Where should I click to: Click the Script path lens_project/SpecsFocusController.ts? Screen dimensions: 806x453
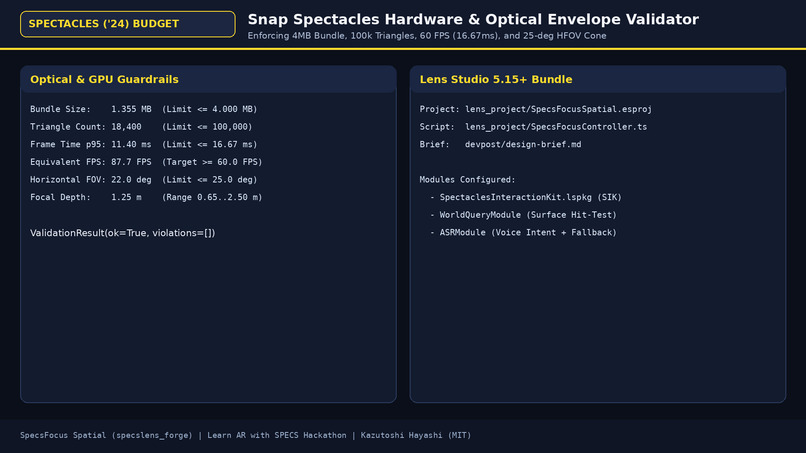point(556,126)
